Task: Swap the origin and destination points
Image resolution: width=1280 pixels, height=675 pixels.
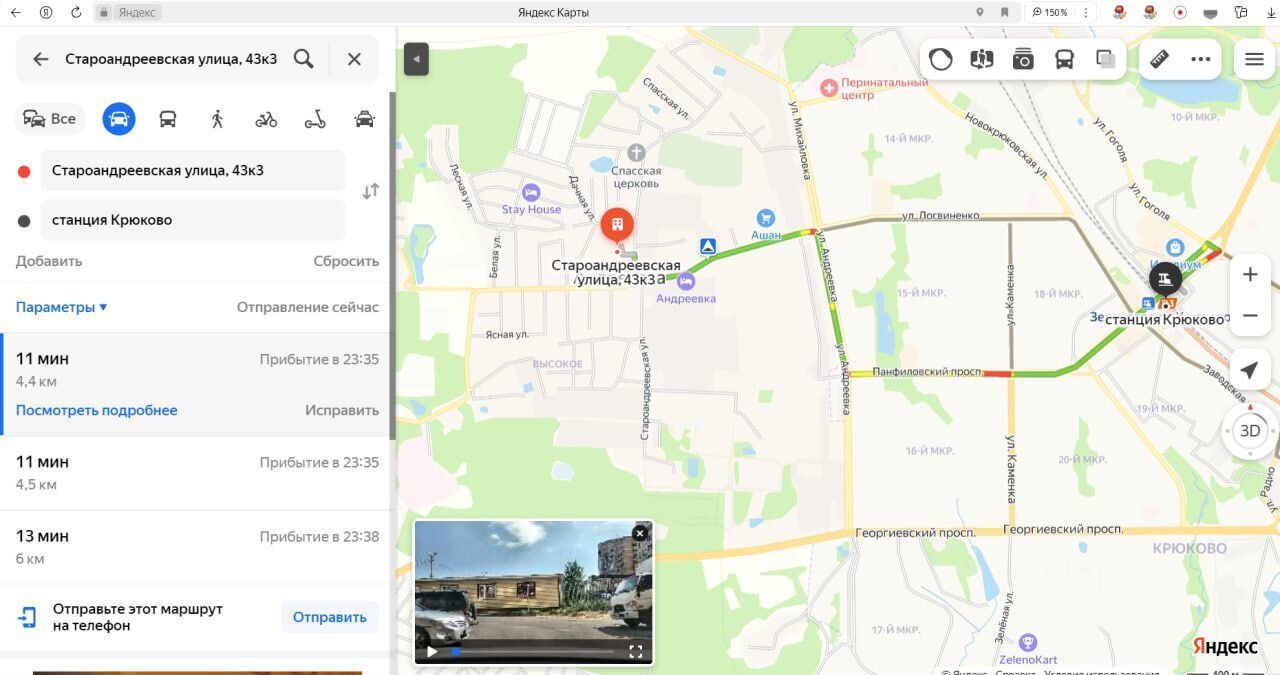Action: [370, 191]
